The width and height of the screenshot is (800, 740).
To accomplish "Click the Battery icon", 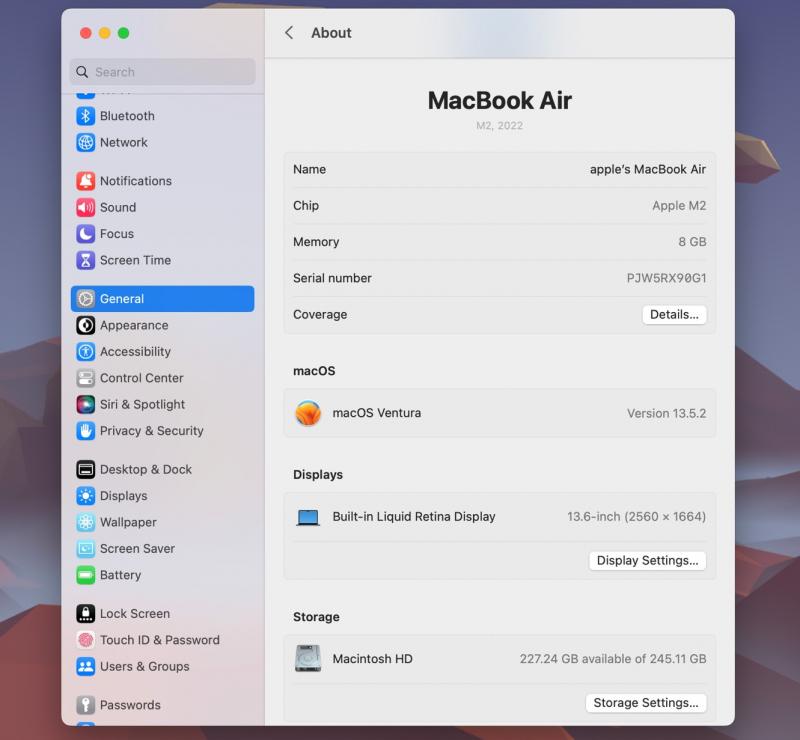I will (x=85, y=575).
